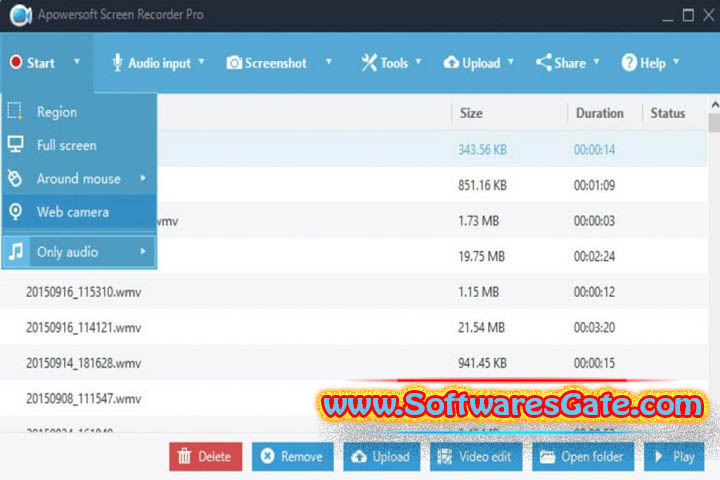Viewport: 720px width, 480px height.
Task: Click the monitor icon for Full screen
Action: (x=15, y=145)
